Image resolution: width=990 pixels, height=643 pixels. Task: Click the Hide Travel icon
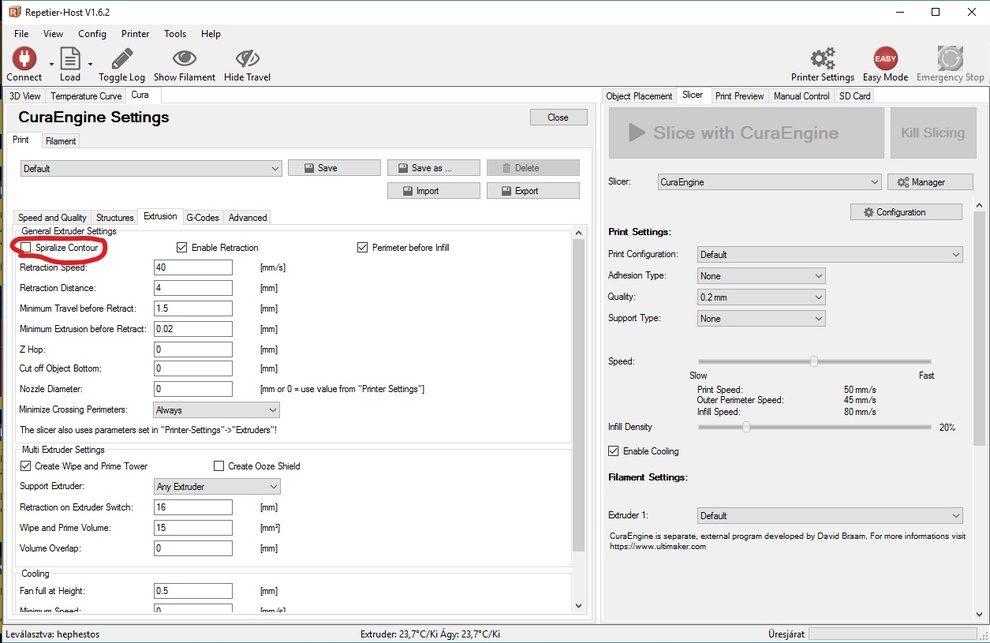247,58
